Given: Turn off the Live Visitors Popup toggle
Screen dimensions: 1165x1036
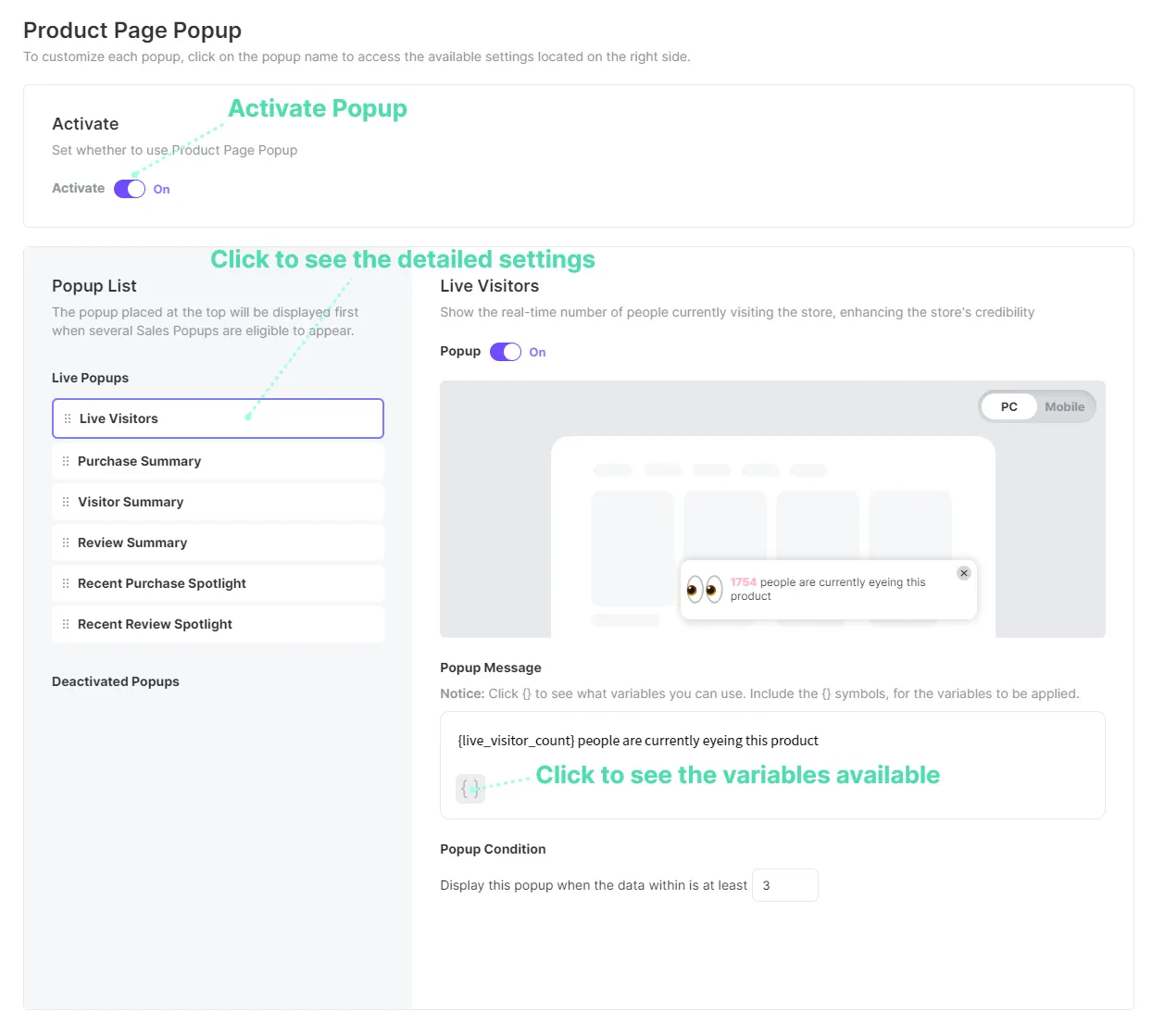Looking at the screenshot, I should click(x=506, y=352).
